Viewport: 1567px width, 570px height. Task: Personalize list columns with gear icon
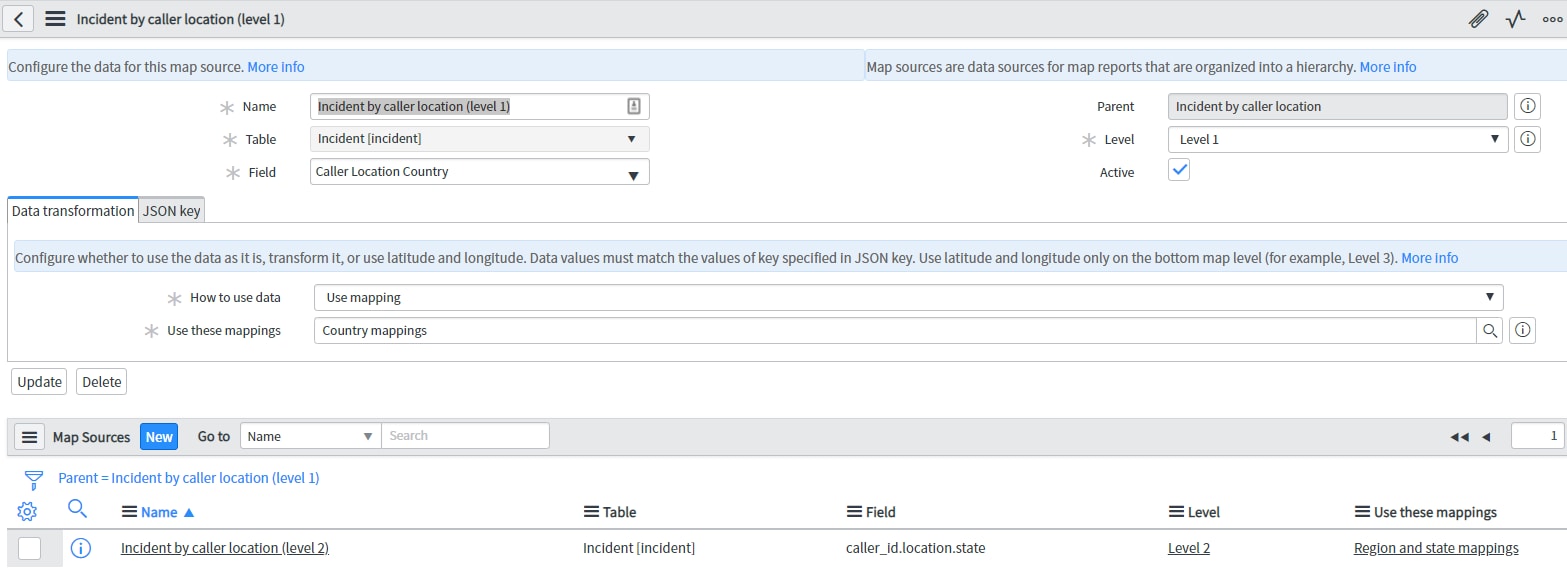click(x=27, y=511)
